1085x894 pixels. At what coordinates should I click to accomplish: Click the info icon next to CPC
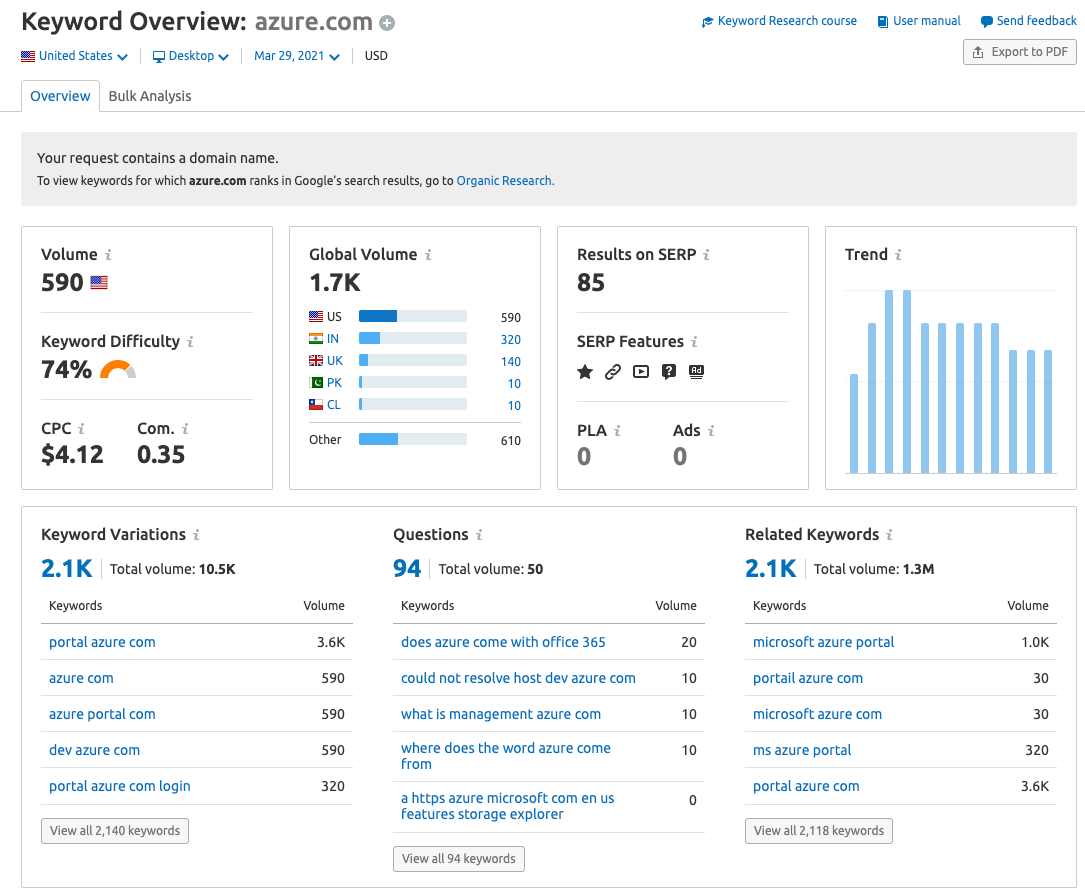(x=81, y=429)
